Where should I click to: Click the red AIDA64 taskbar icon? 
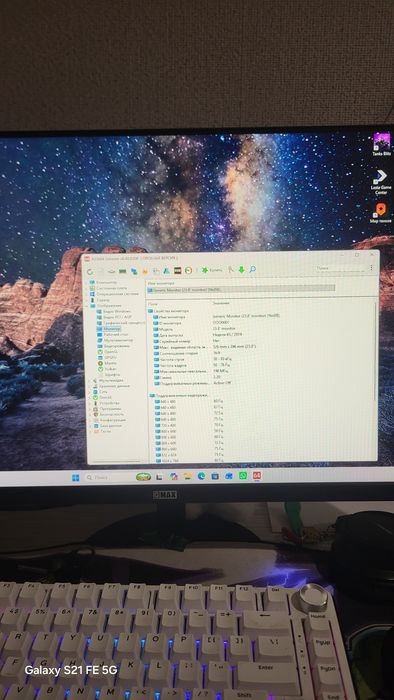click(x=257, y=475)
